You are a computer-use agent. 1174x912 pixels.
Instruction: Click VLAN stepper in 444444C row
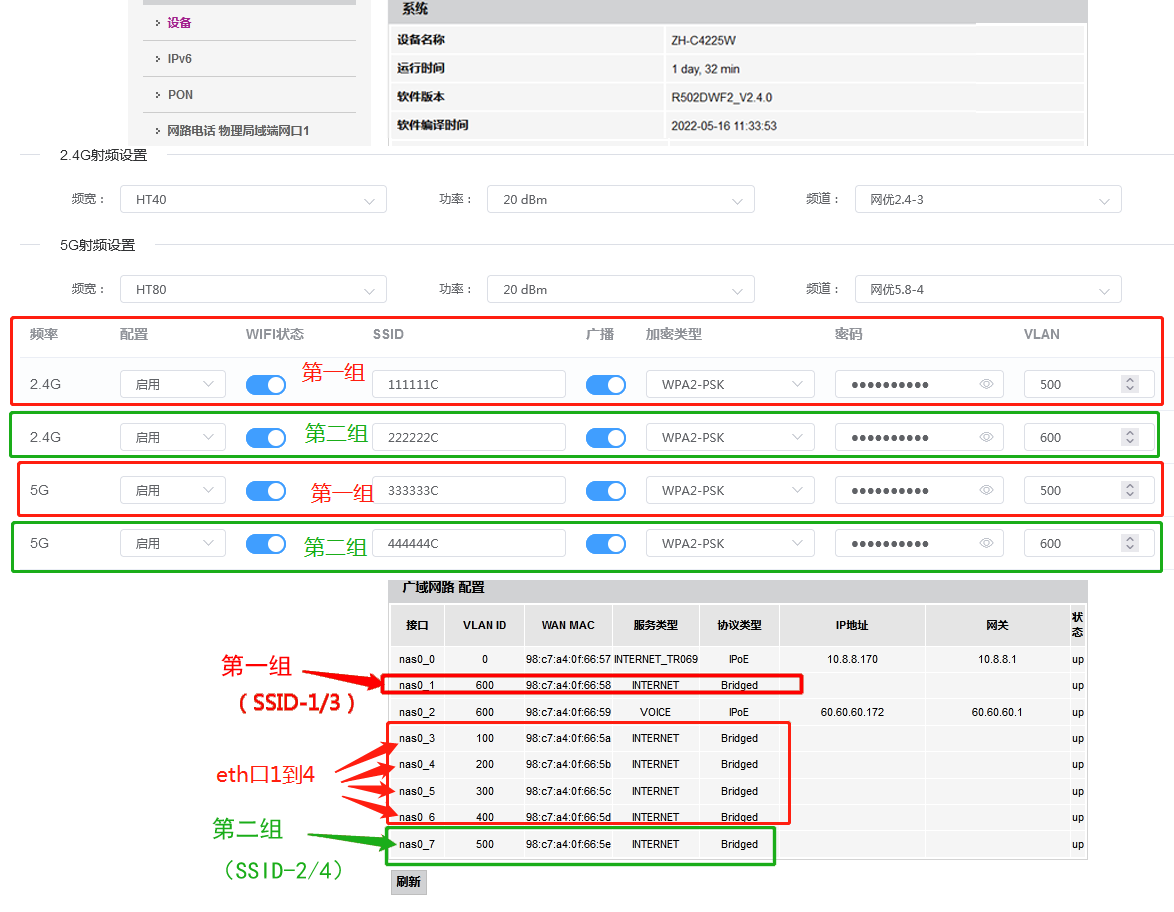tap(1130, 543)
